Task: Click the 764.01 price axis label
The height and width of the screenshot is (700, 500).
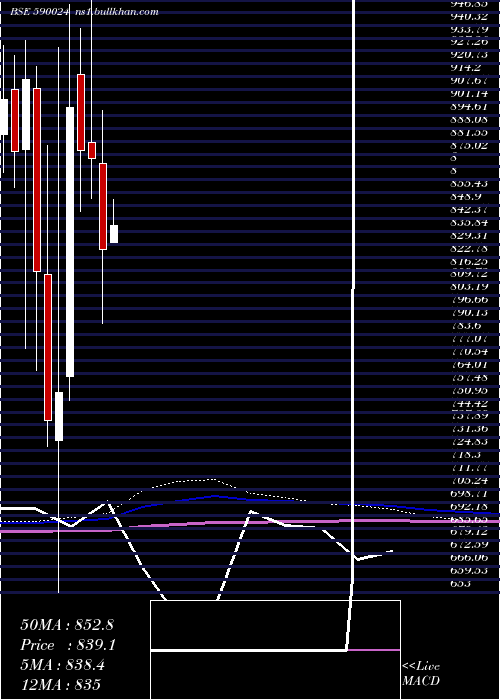Action: (x=469, y=364)
